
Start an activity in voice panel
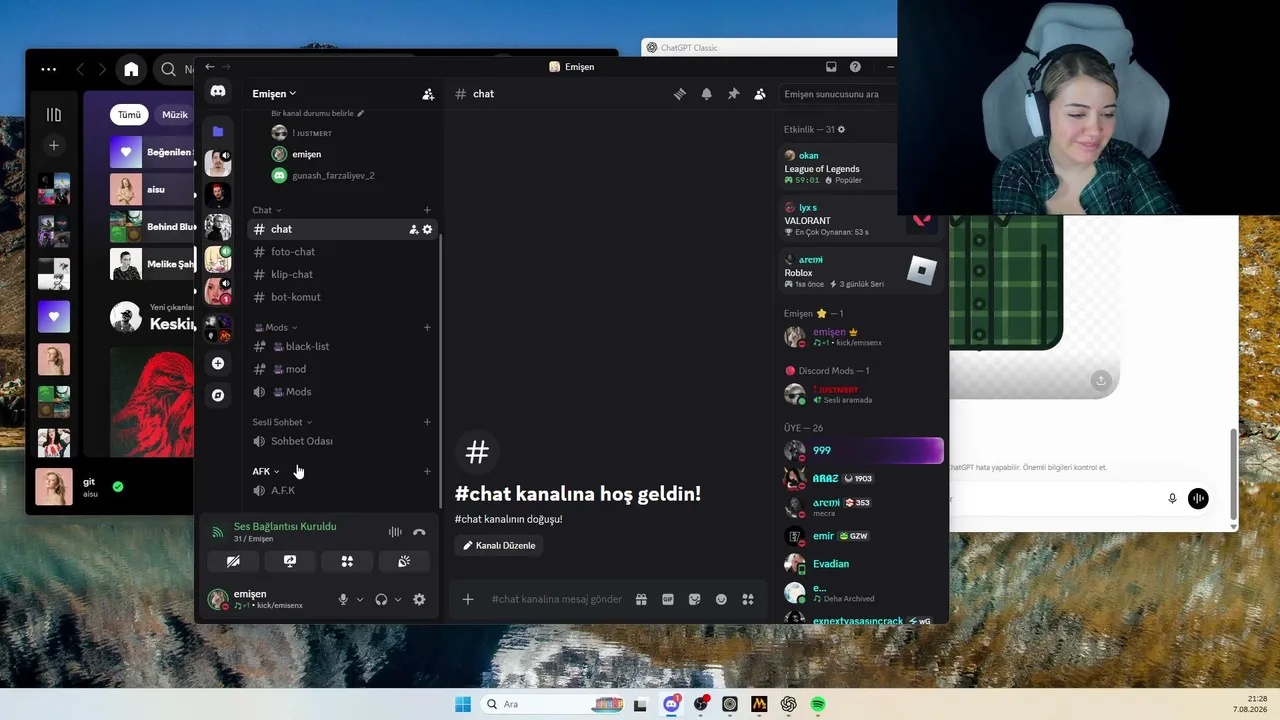(347, 561)
